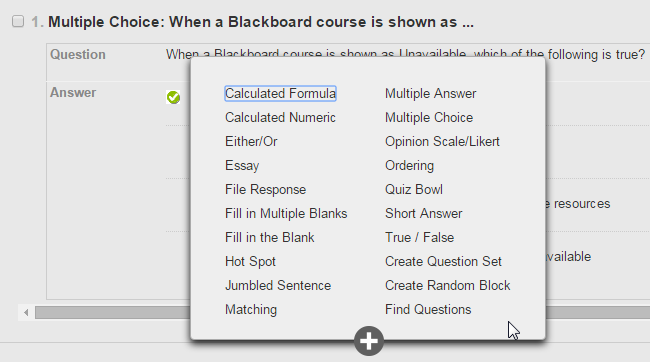
Task: Pick Hot Spot question type
Action: tap(250, 262)
